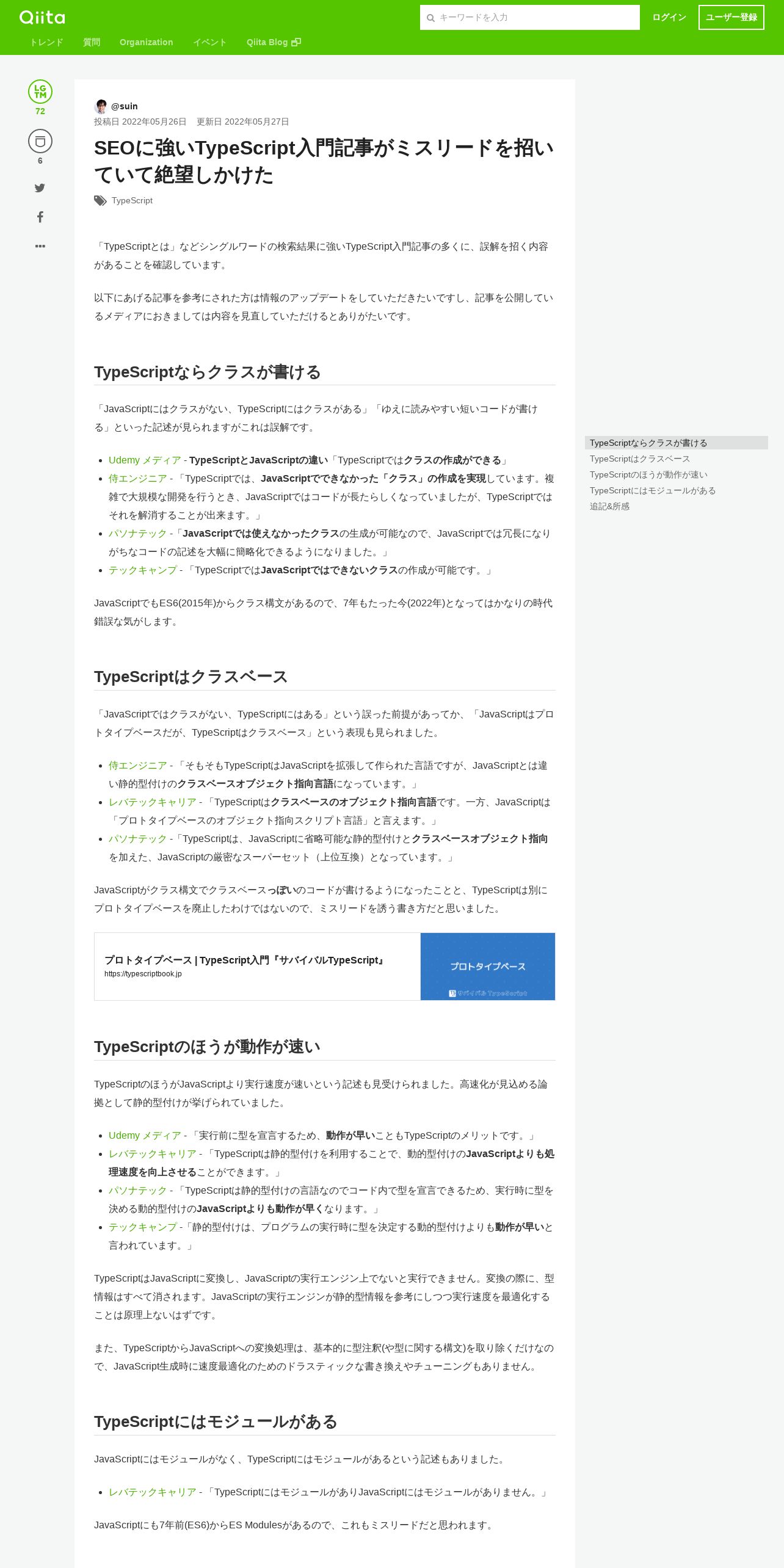Open Udemy メディア link in the speed section
Viewport: 784px width, 1568px height.
(145, 1136)
